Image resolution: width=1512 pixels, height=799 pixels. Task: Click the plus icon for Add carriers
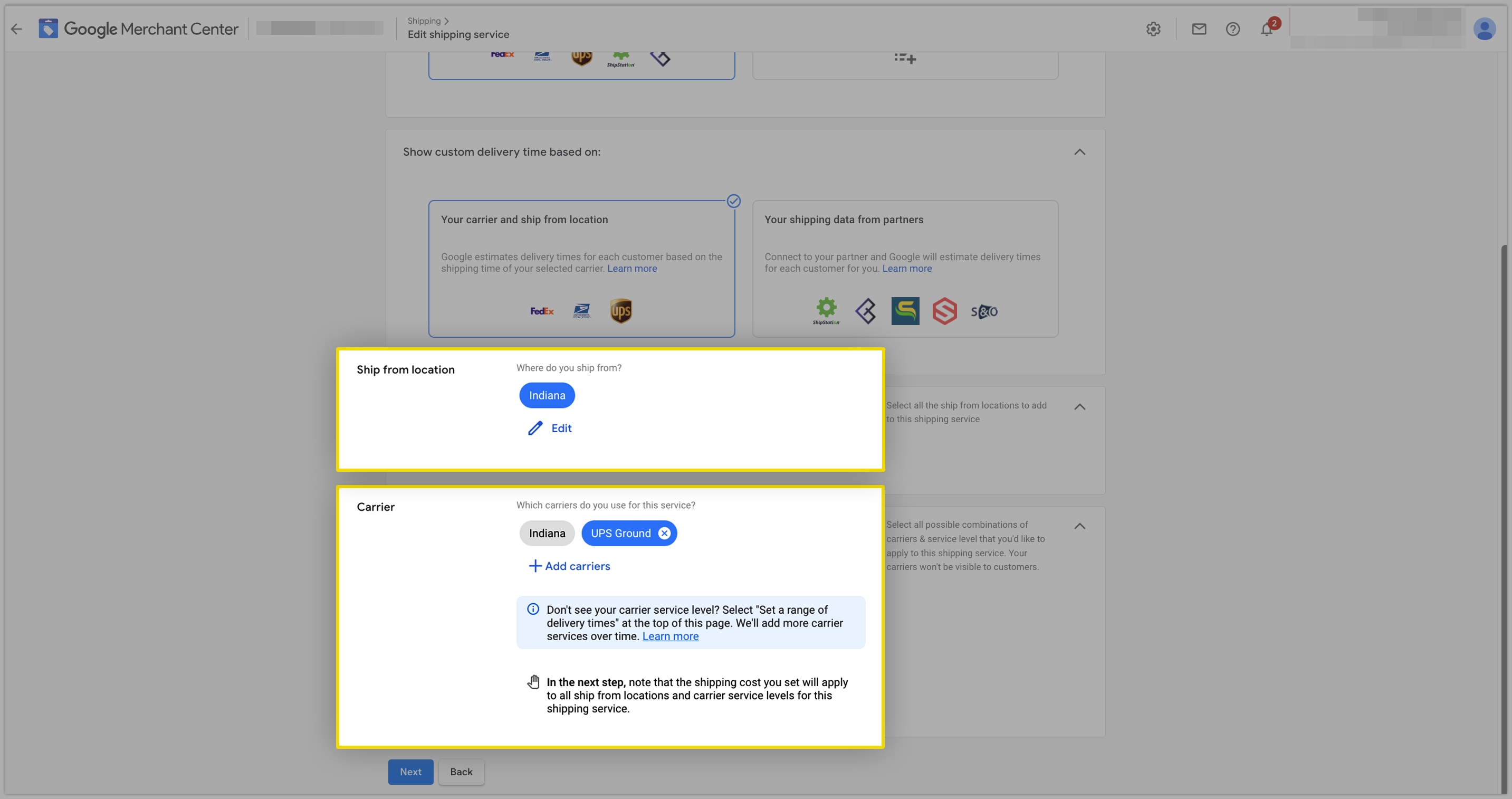(535, 566)
